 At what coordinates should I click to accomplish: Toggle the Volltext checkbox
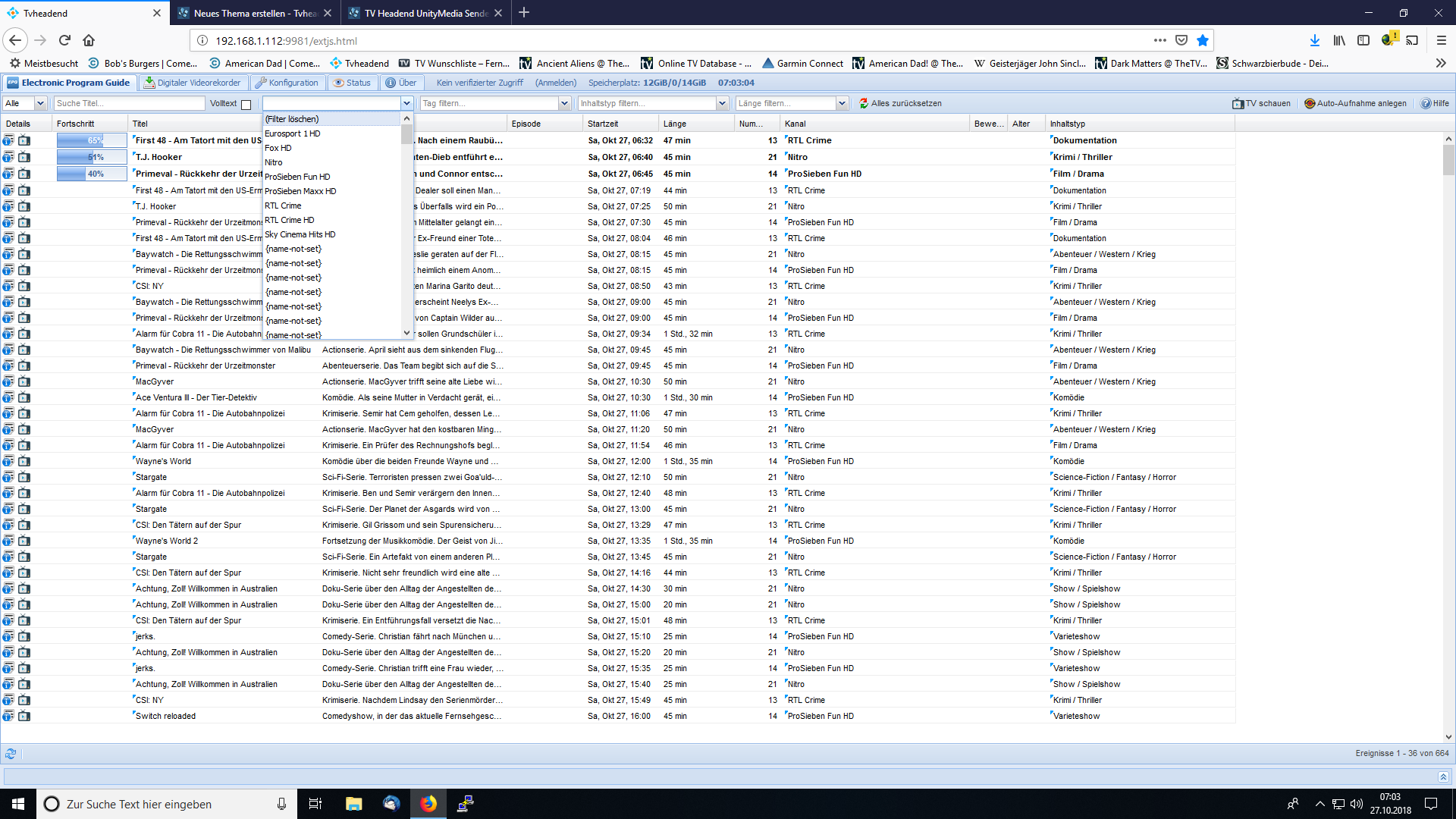246,104
